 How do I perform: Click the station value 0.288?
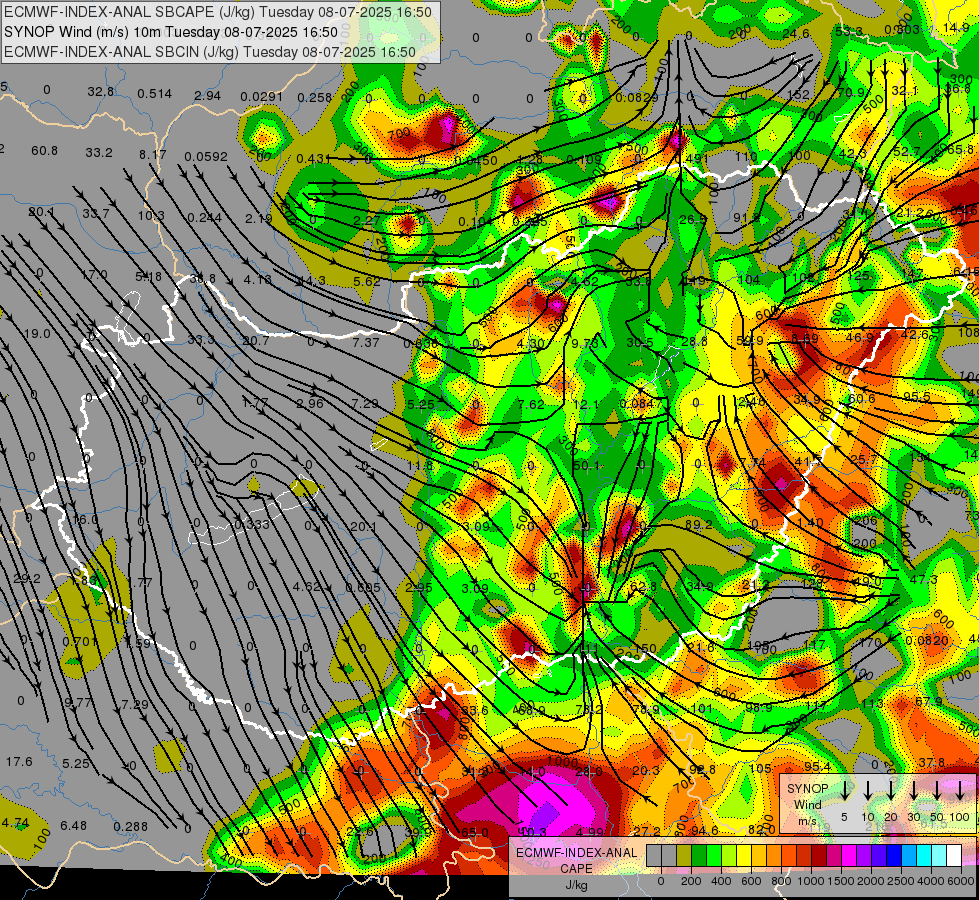130,826
